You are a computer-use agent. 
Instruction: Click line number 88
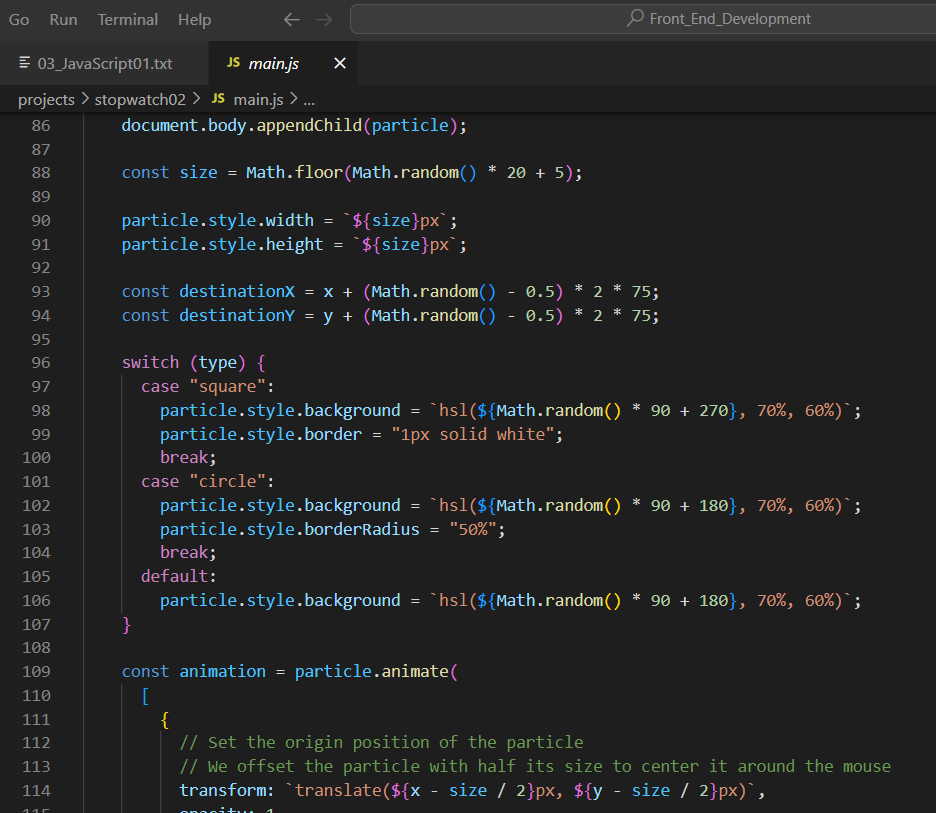tap(41, 173)
